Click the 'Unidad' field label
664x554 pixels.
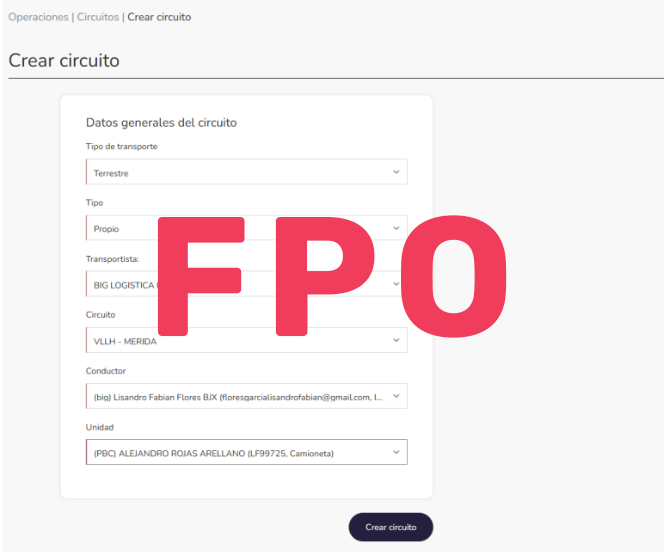pyautogui.click(x=100, y=427)
